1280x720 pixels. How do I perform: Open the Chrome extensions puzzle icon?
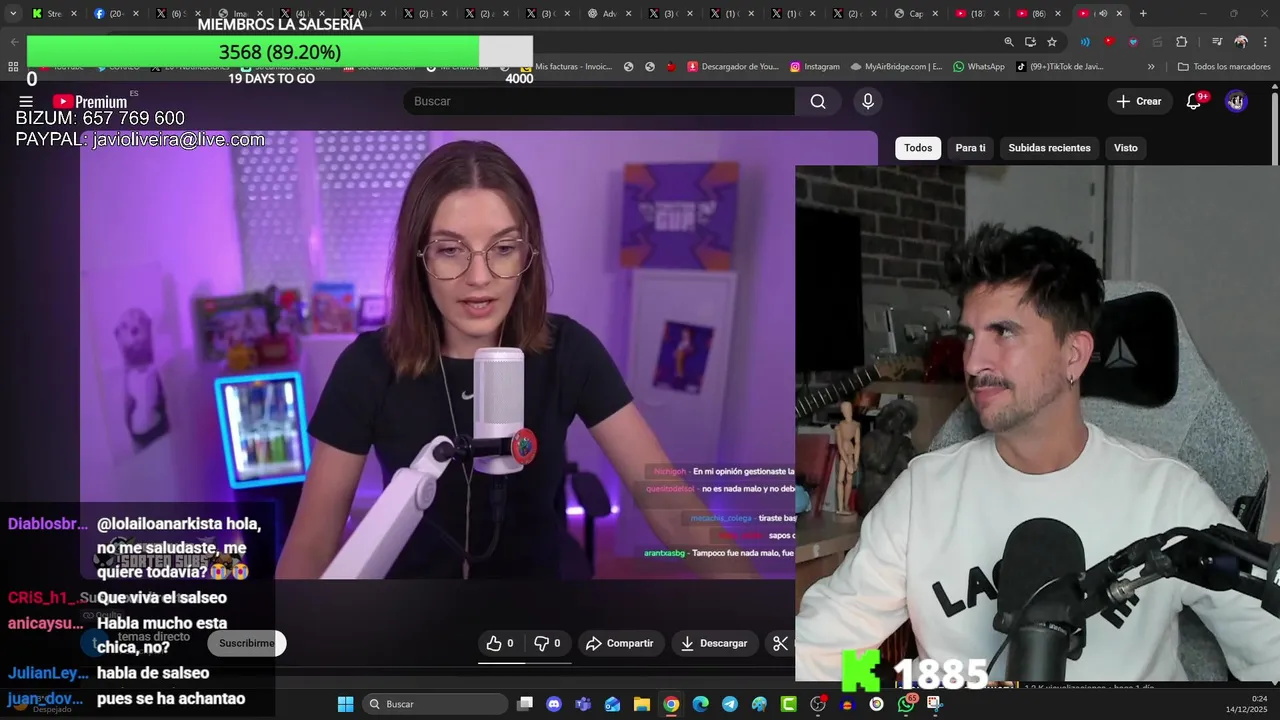[1182, 42]
